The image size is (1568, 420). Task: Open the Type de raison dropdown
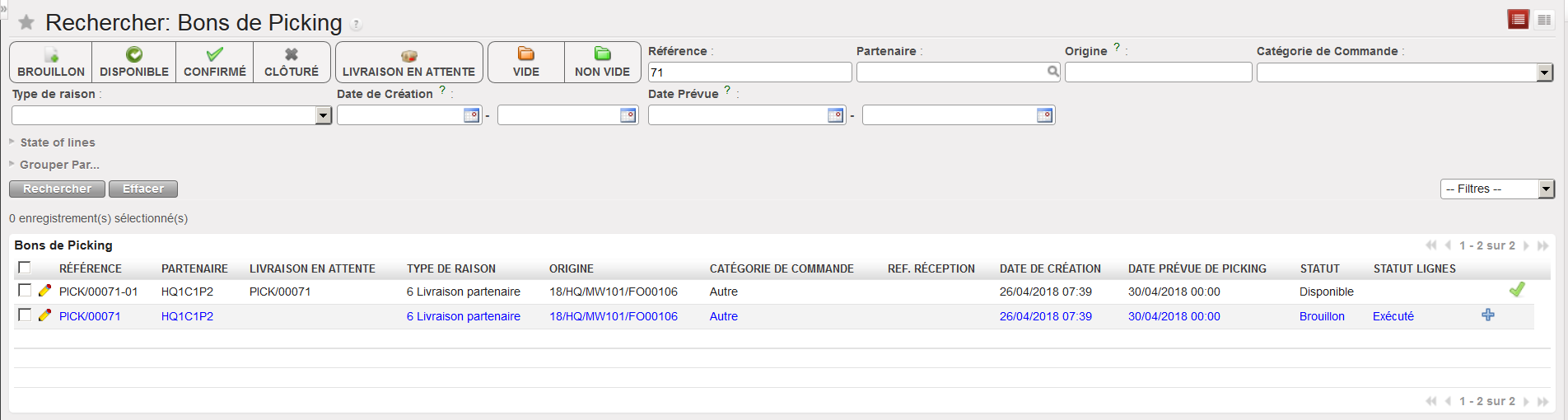pos(323,115)
